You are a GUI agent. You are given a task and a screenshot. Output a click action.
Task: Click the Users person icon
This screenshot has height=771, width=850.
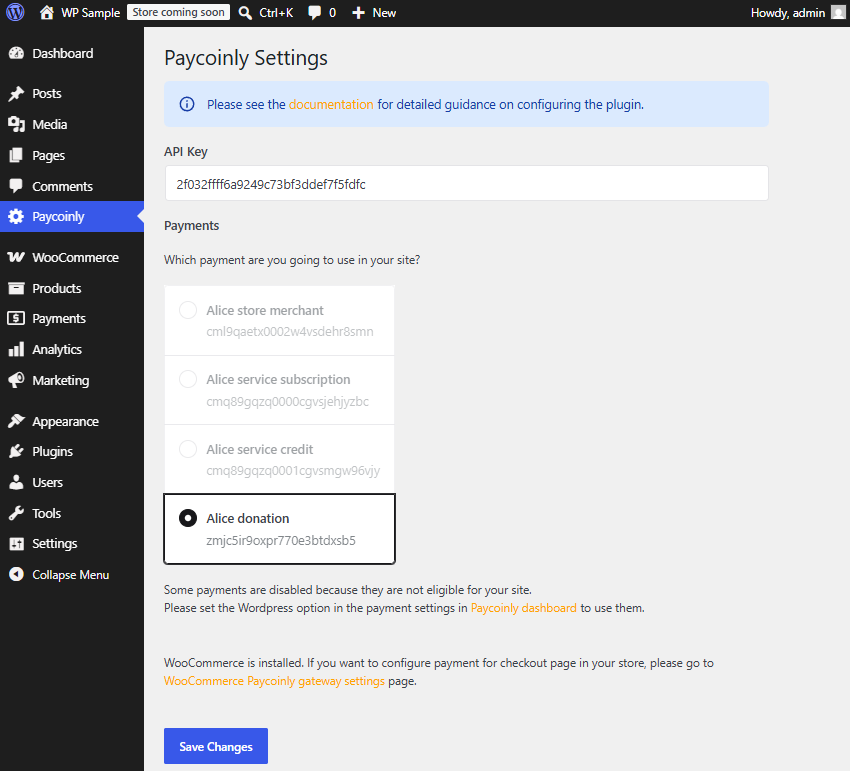tap(16, 482)
